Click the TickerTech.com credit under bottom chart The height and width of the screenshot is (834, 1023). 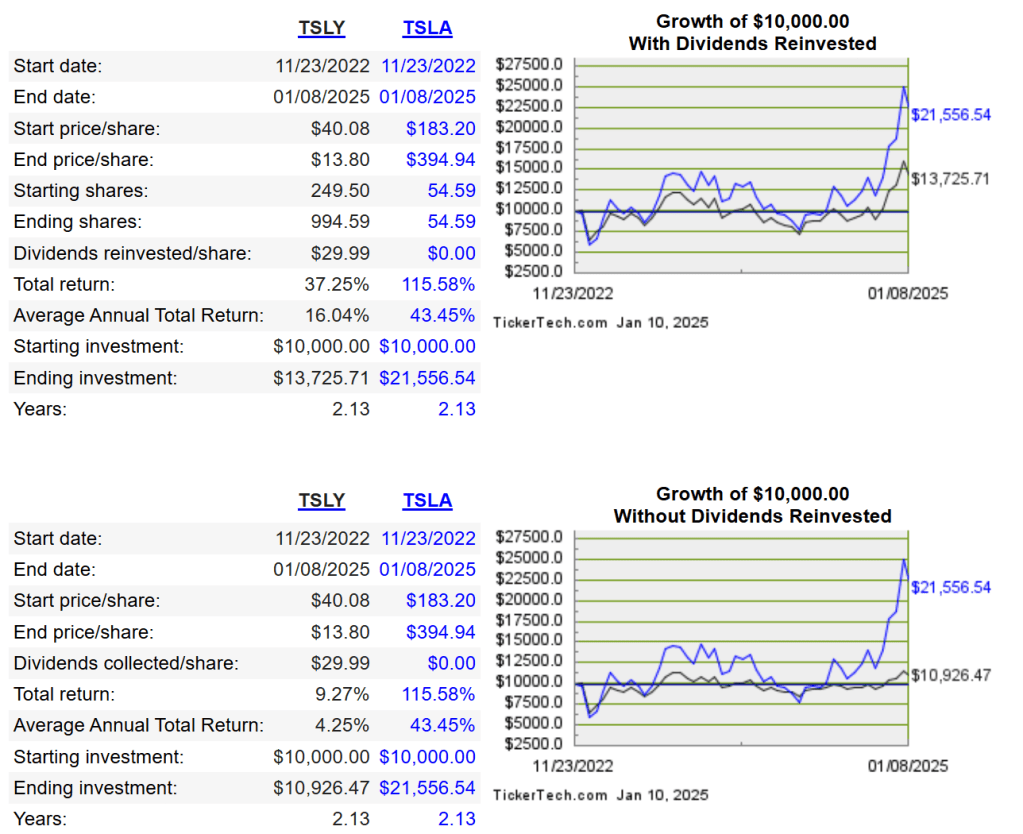(x=600, y=795)
